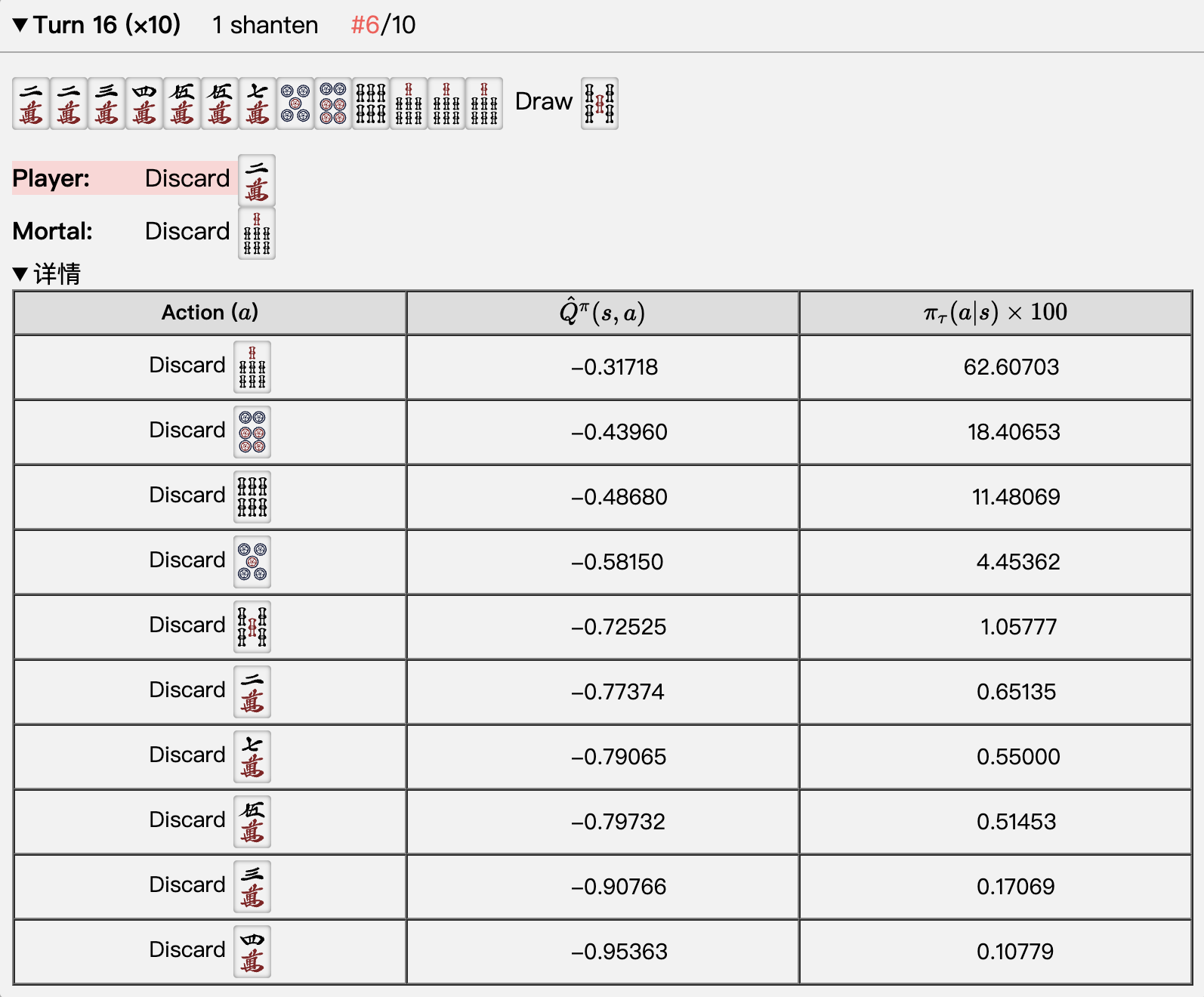Click the 3-man tile in the -0.90766 row
The width and height of the screenshot is (1204, 997).
(252, 887)
